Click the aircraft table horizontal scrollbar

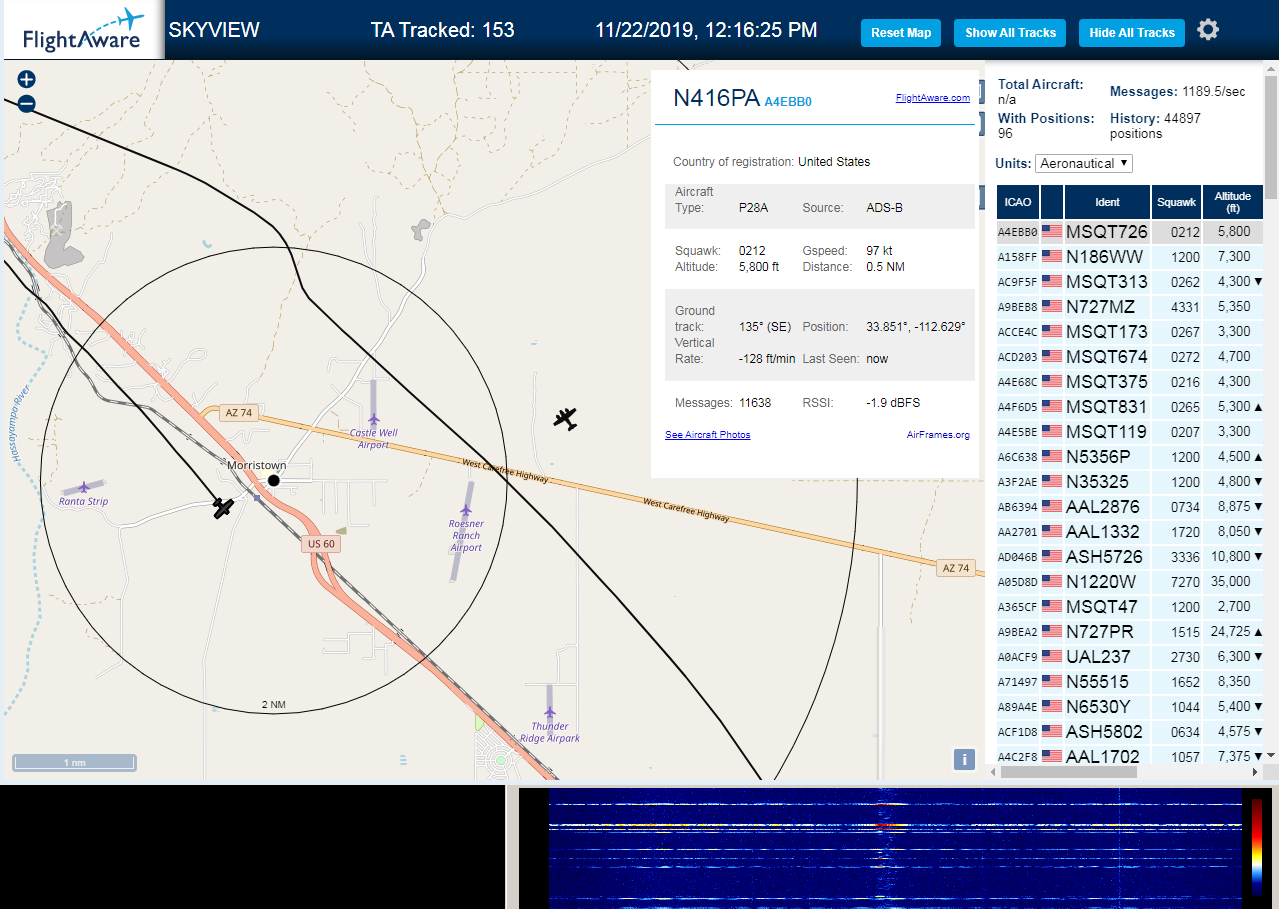(x=1069, y=772)
